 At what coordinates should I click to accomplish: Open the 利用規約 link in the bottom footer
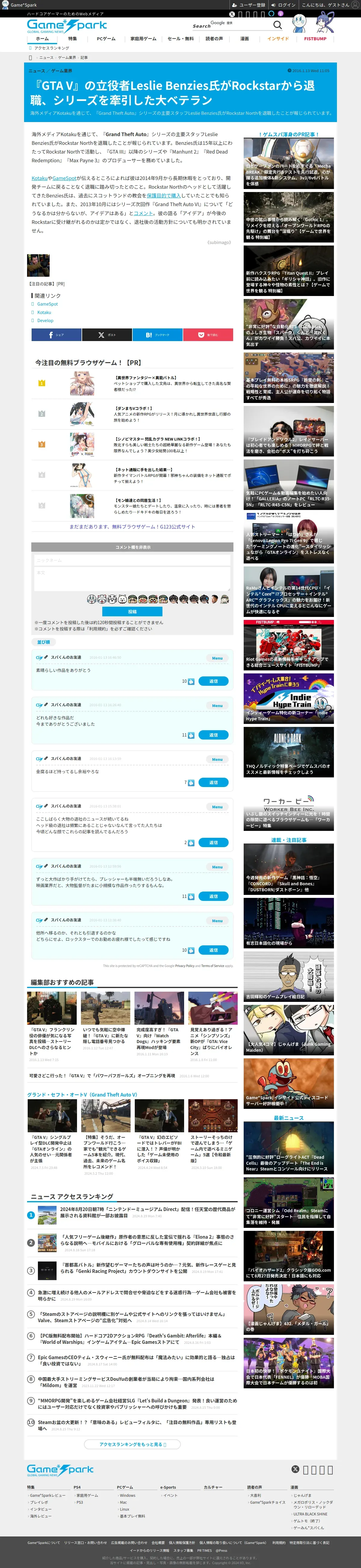tap(279, 1542)
